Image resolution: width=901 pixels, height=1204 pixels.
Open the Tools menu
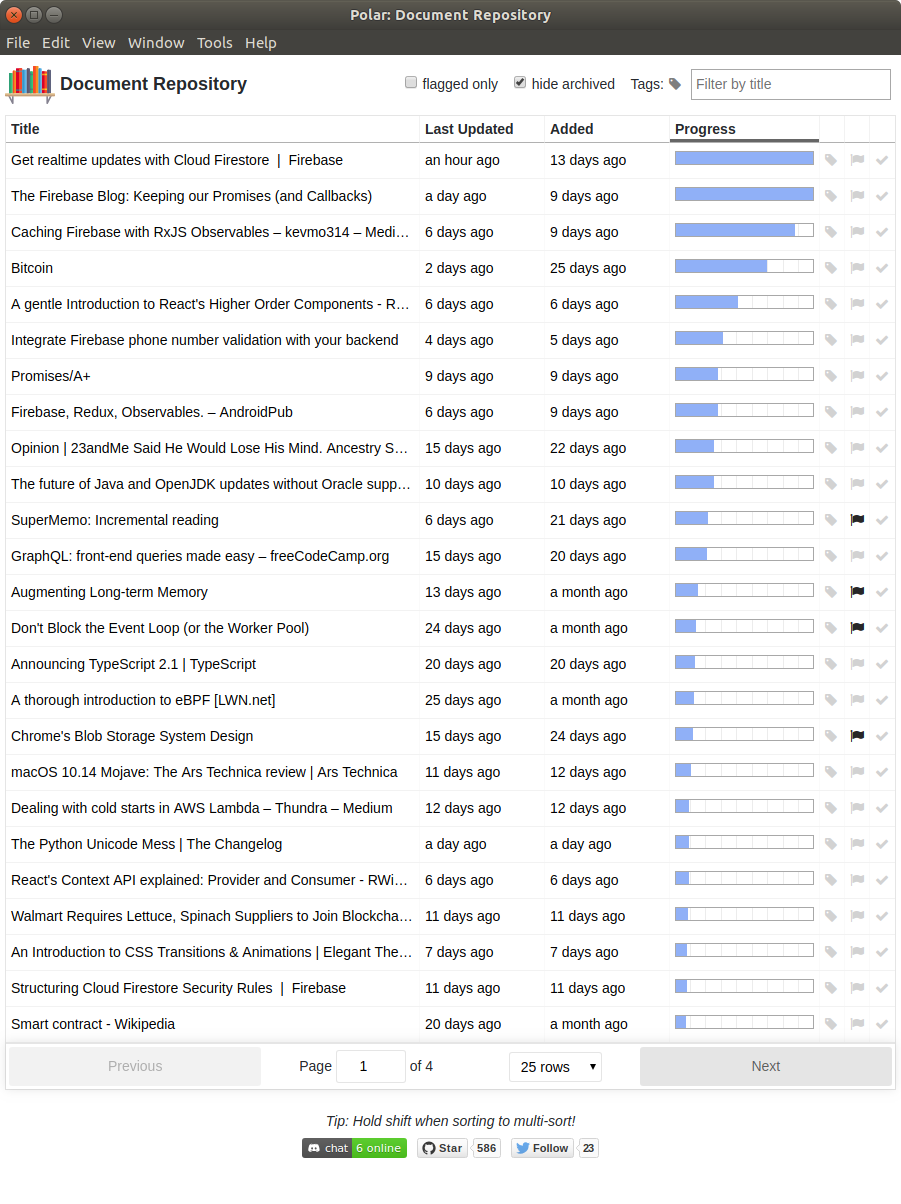coord(215,43)
